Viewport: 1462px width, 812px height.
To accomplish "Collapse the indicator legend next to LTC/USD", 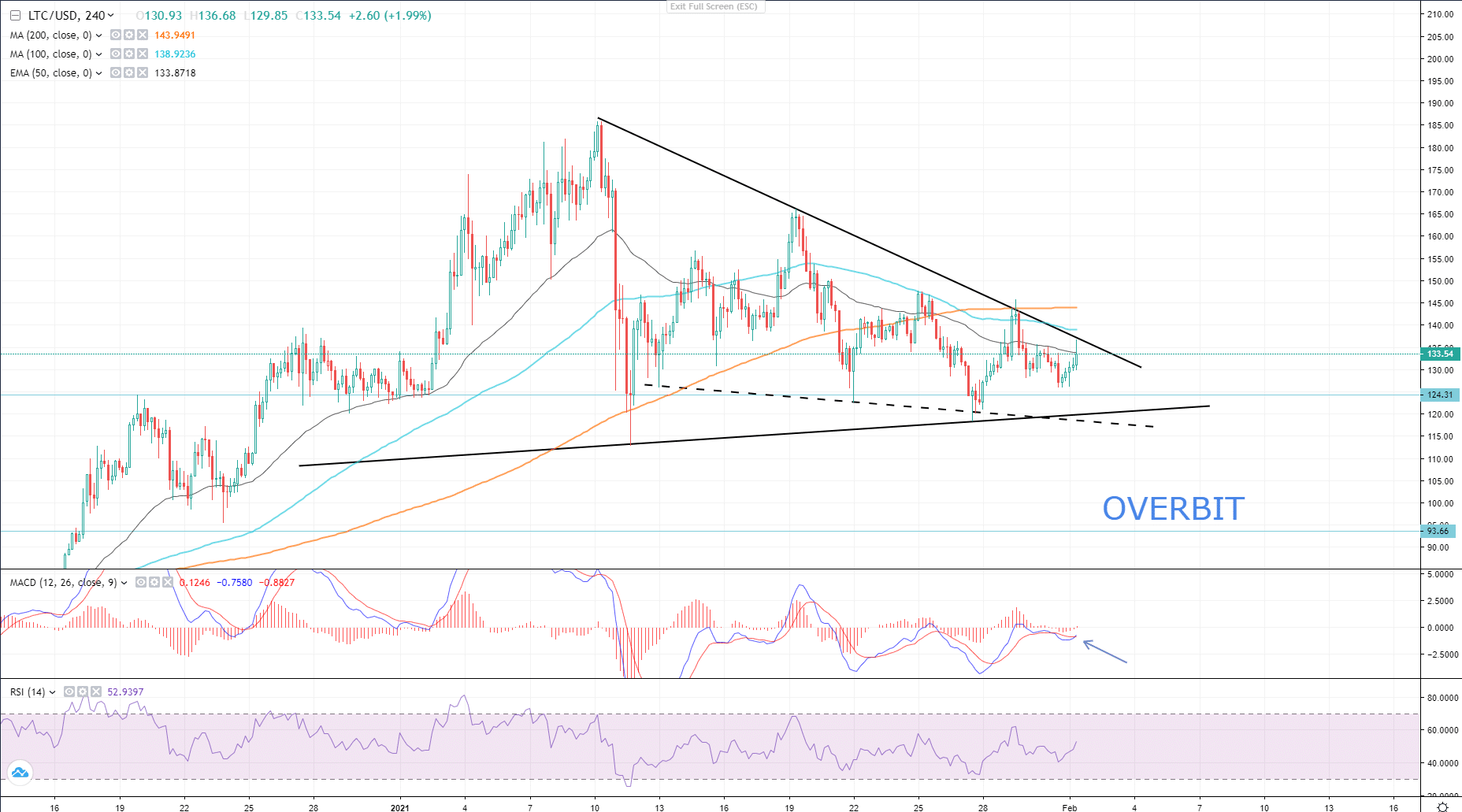I will pos(15,16).
